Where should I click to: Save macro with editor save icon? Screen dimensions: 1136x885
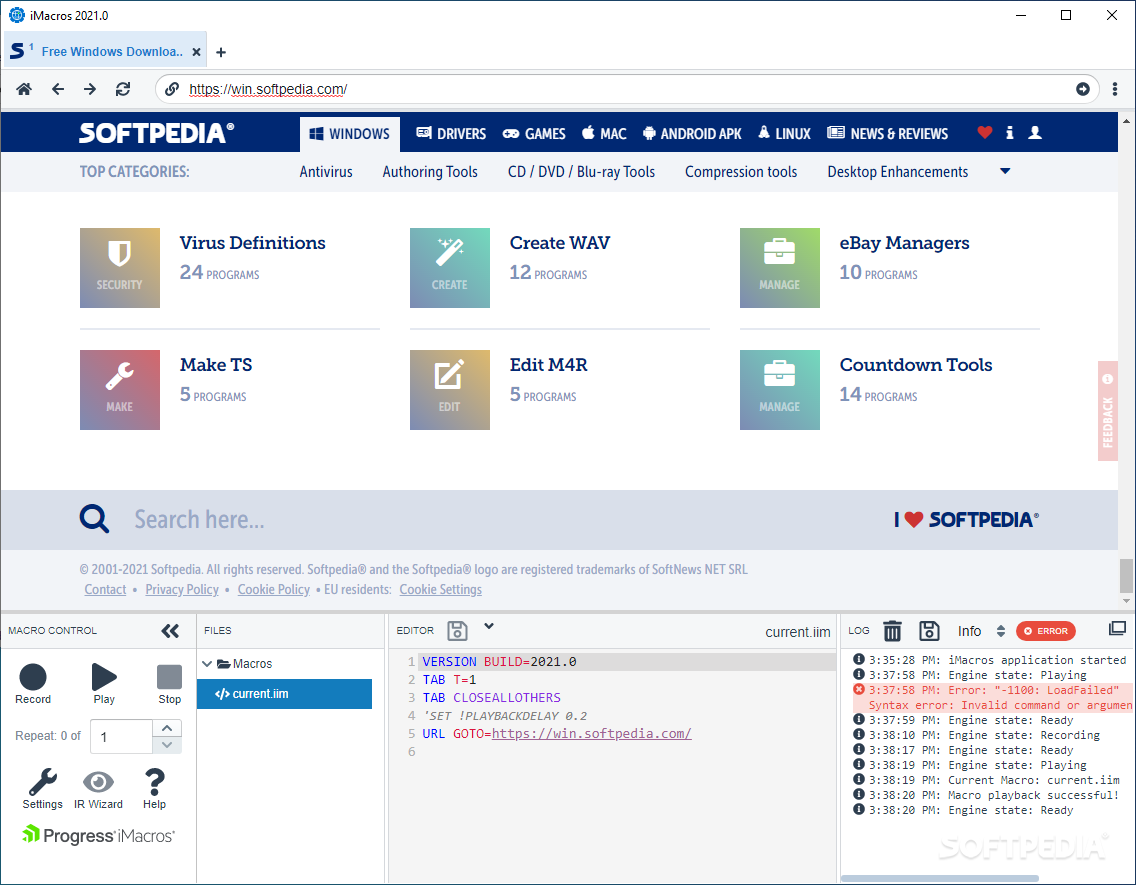[x=457, y=631]
